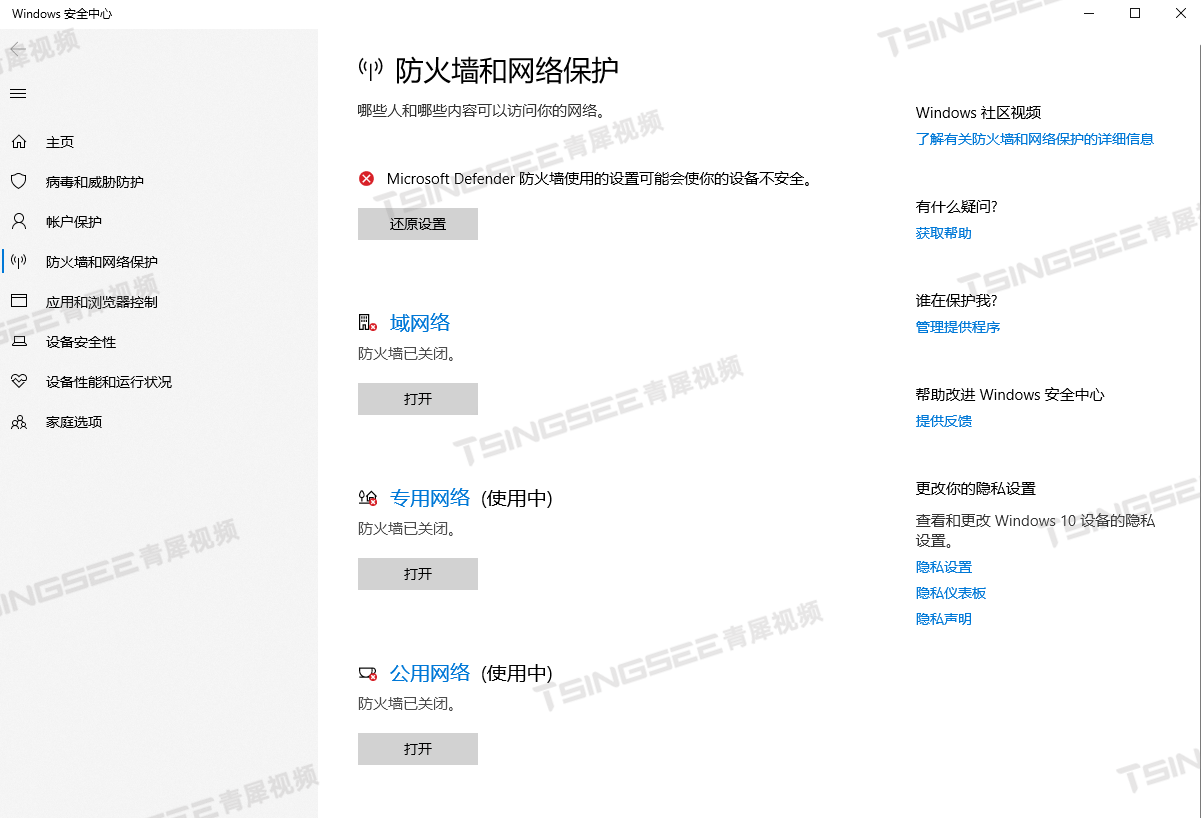
Task: Click the app and browser control icon
Action: [x=18, y=302]
